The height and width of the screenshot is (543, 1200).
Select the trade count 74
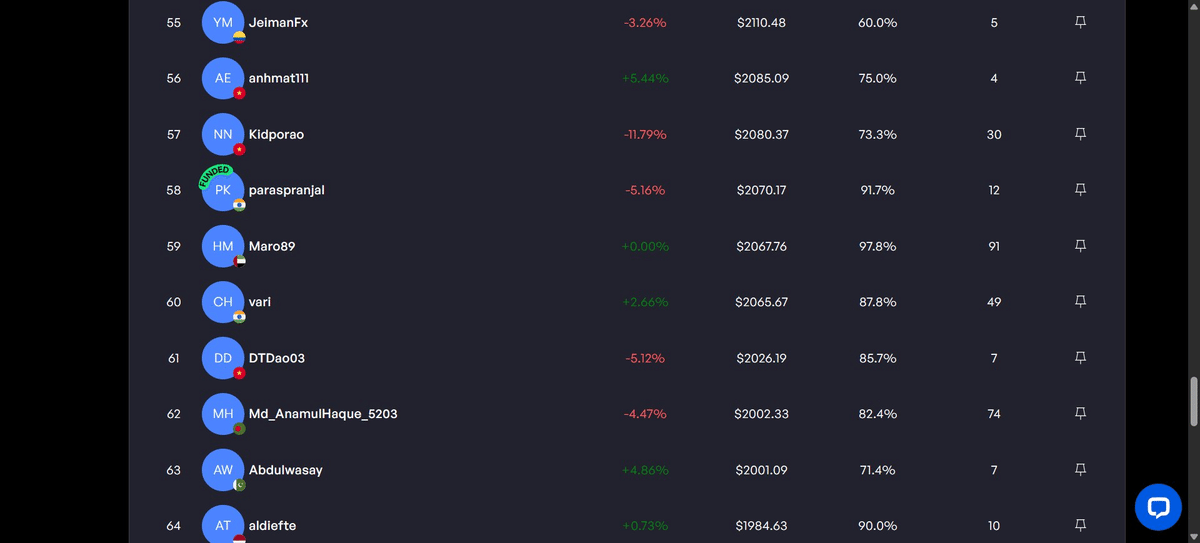(994, 414)
